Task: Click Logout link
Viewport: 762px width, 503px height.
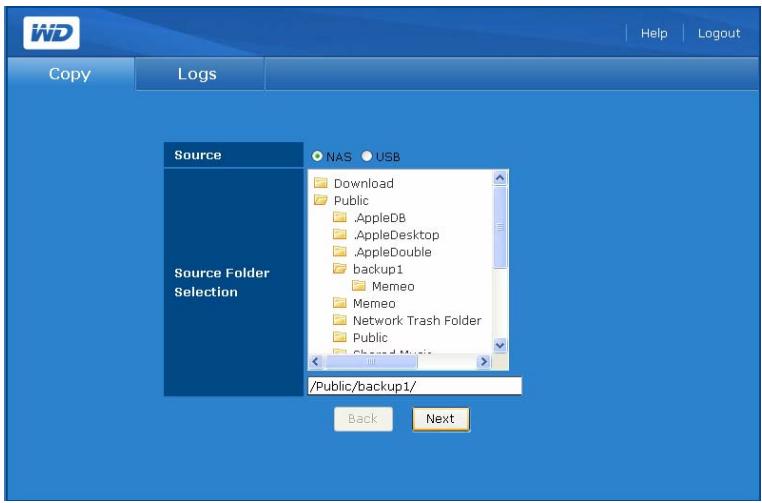Action: coord(719,34)
